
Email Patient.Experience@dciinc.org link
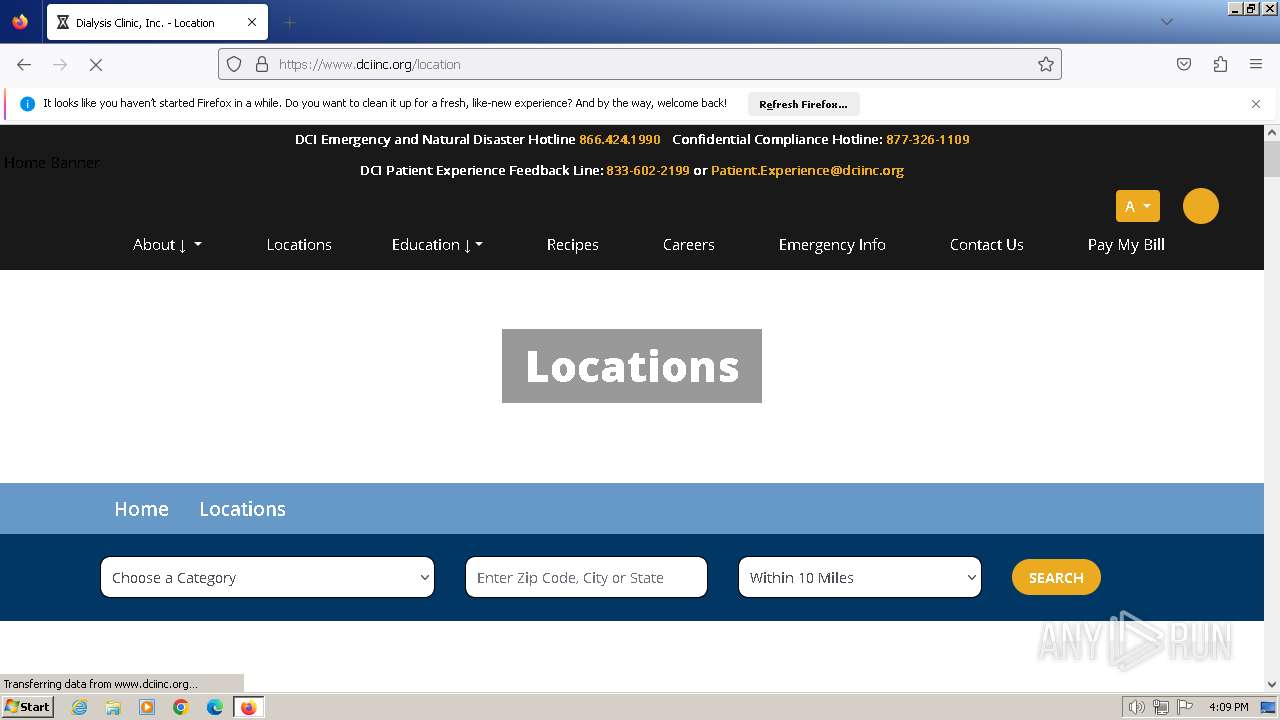point(807,170)
